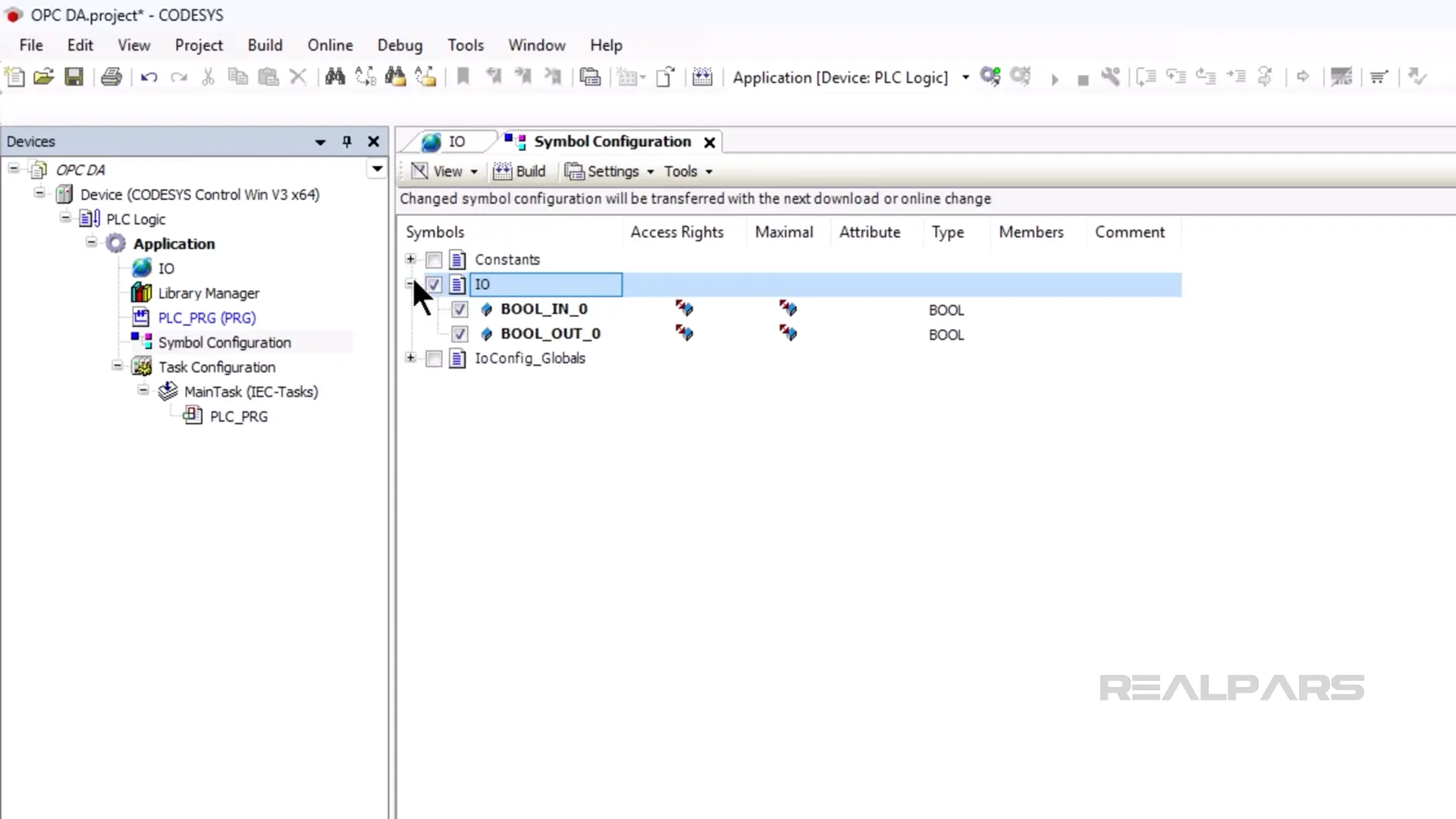Click access rights icon for BOOL_OUT_0
Image resolution: width=1456 pixels, height=819 pixels.
(x=684, y=333)
